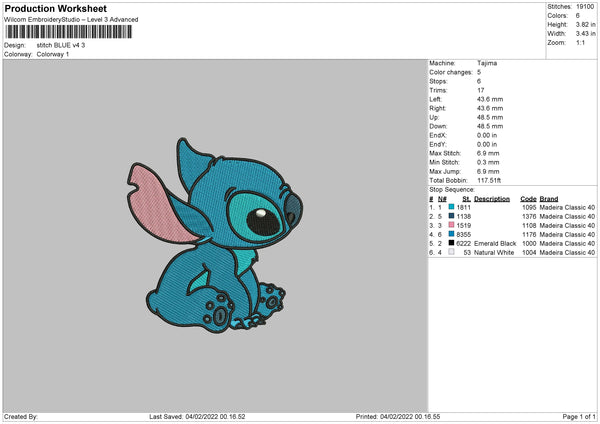Select the blue swatch for thread 8355

pos(451,234)
